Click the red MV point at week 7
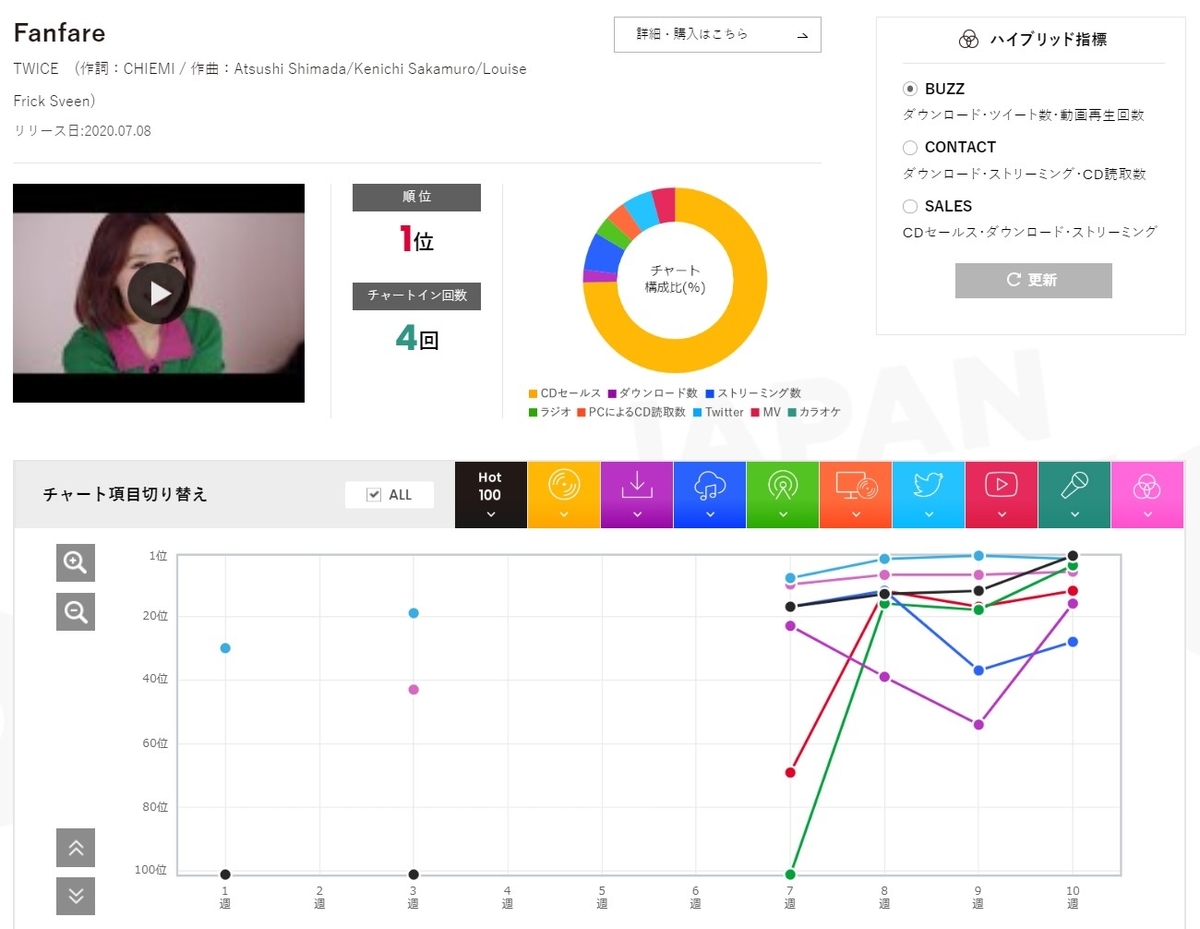This screenshot has height=929, width=1200. (x=790, y=772)
